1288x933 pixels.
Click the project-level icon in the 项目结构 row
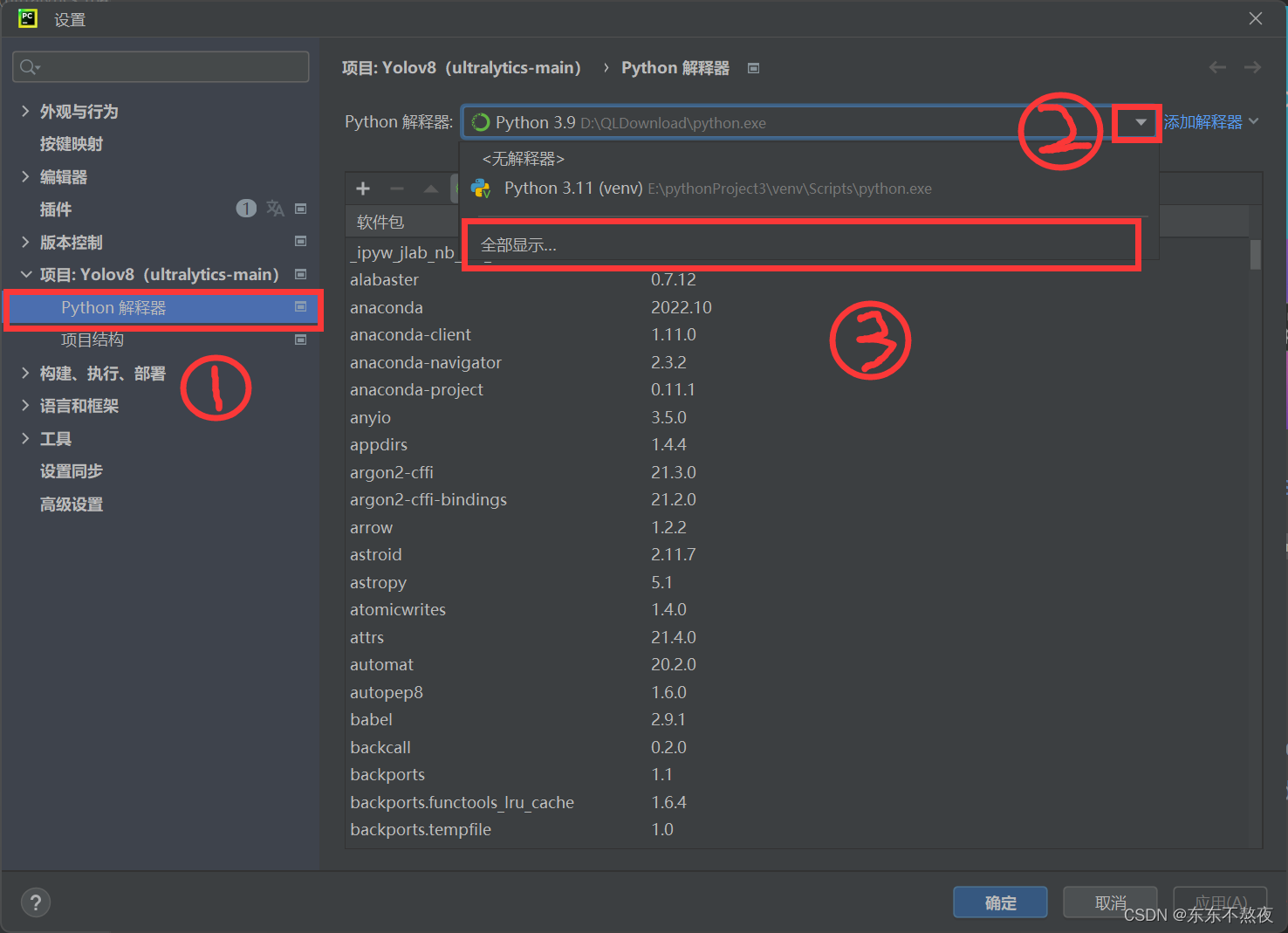coord(301,340)
